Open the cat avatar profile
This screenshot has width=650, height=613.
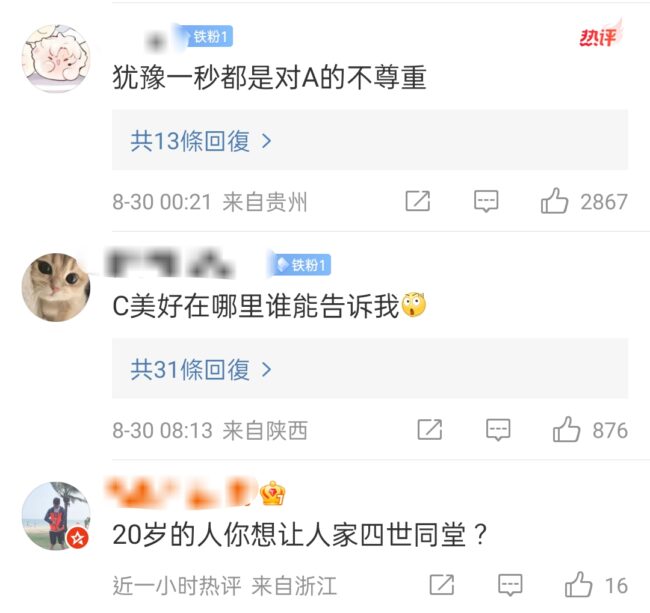tap(56, 287)
